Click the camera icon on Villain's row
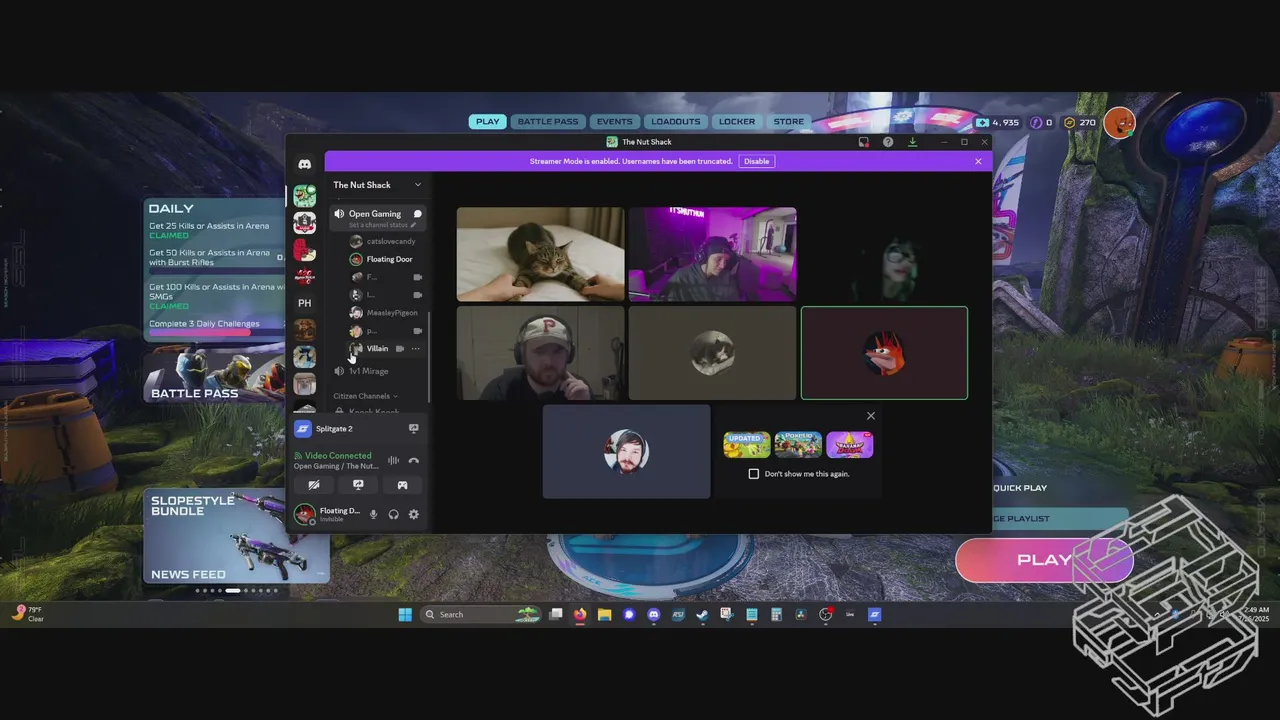The width and height of the screenshot is (1280, 720). coord(399,349)
